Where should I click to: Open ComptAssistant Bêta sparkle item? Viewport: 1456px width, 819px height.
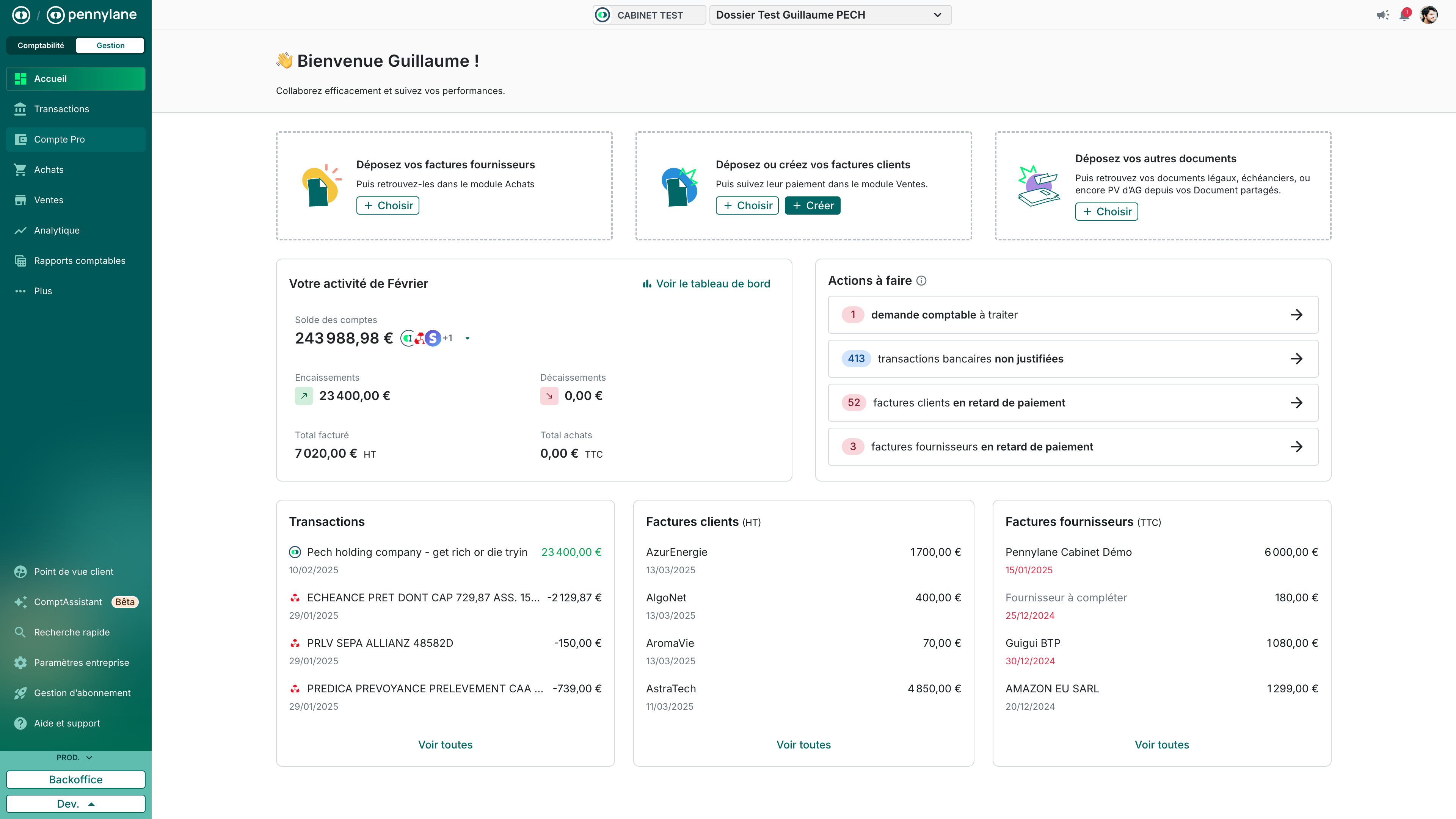pos(68,602)
